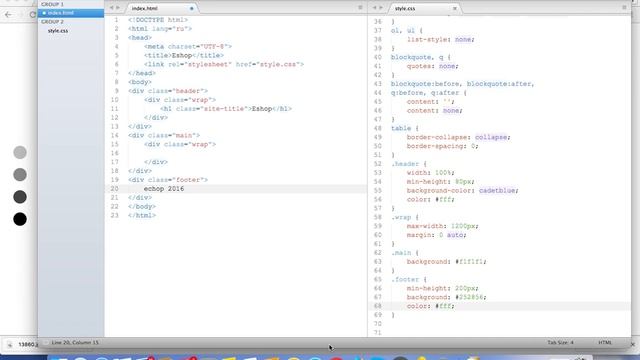Click the border-spacing: 0 rule
Viewport: 640px width, 360px height.
[442, 146]
